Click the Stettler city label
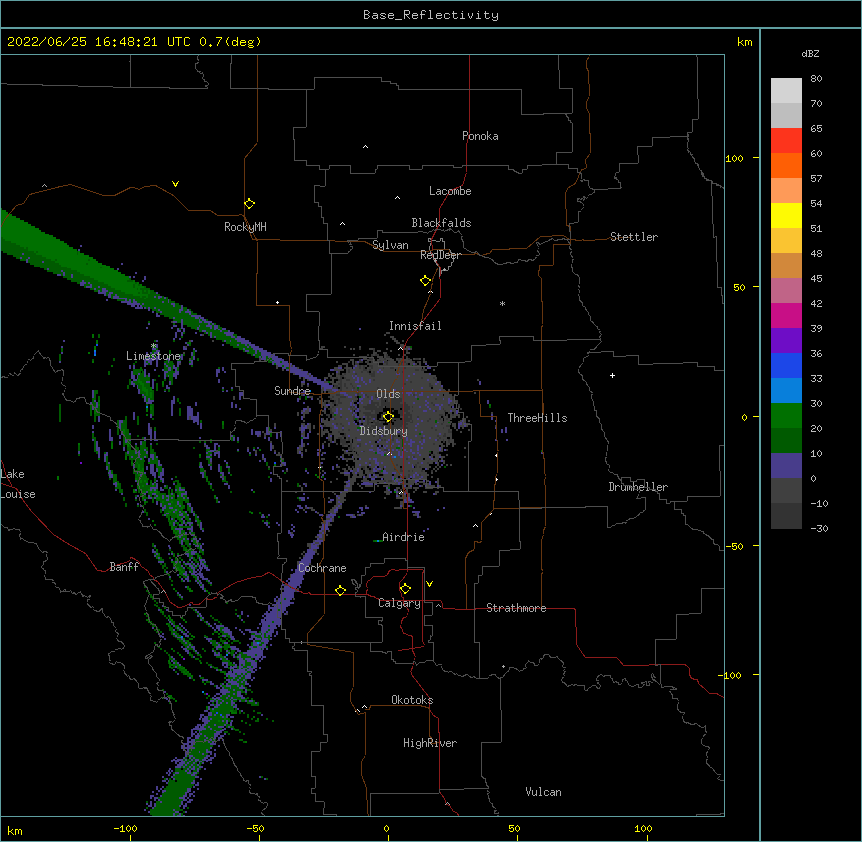Image resolution: width=862 pixels, height=842 pixels. click(x=634, y=237)
